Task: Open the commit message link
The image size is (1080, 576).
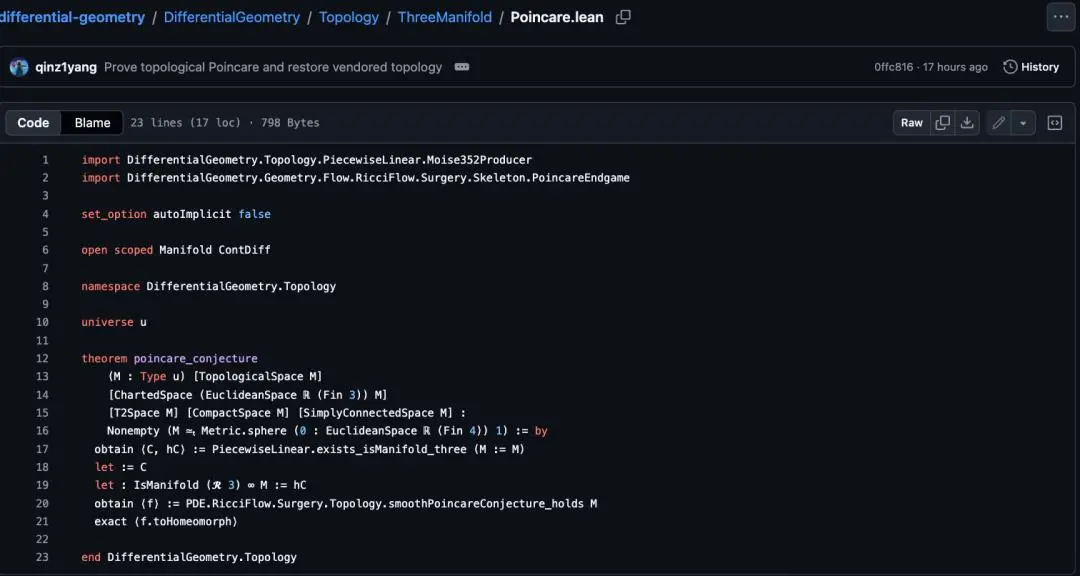Action: click(x=273, y=67)
